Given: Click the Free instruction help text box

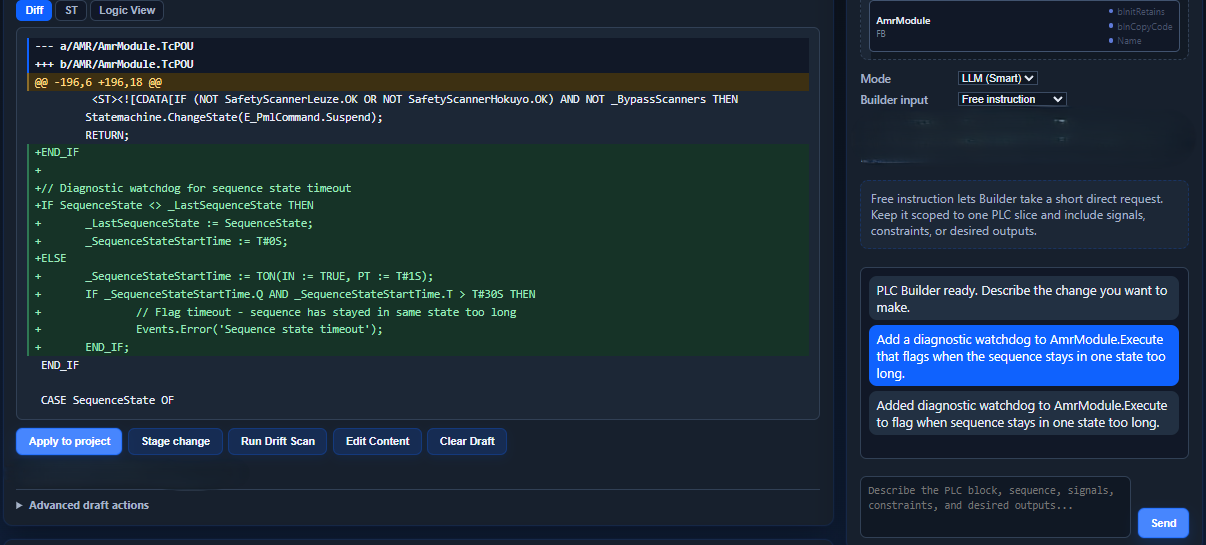Looking at the screenshot, I should [x=1024, y=215].
